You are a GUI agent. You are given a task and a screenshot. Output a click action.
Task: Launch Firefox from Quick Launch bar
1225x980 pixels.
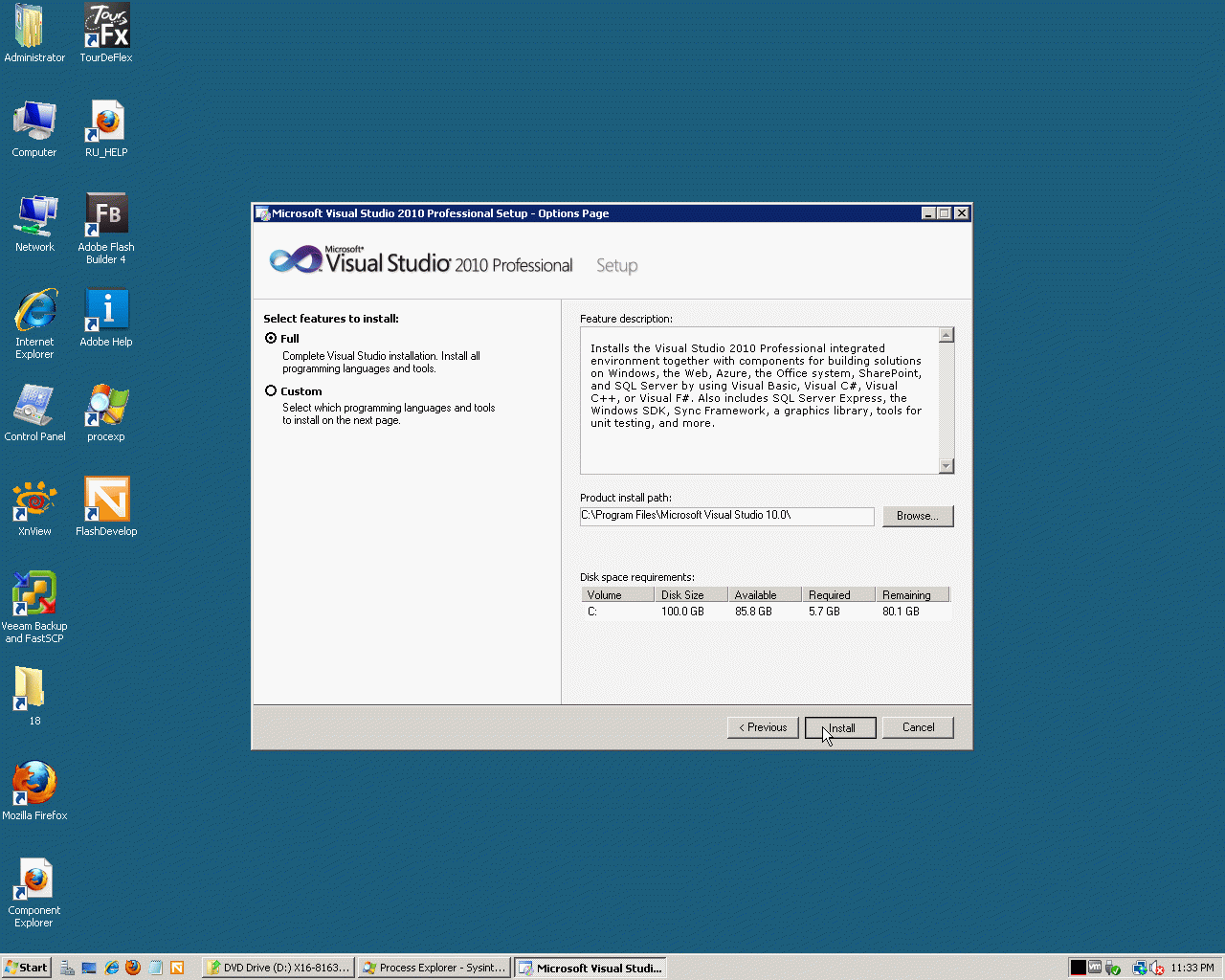[x=133, y=968]
